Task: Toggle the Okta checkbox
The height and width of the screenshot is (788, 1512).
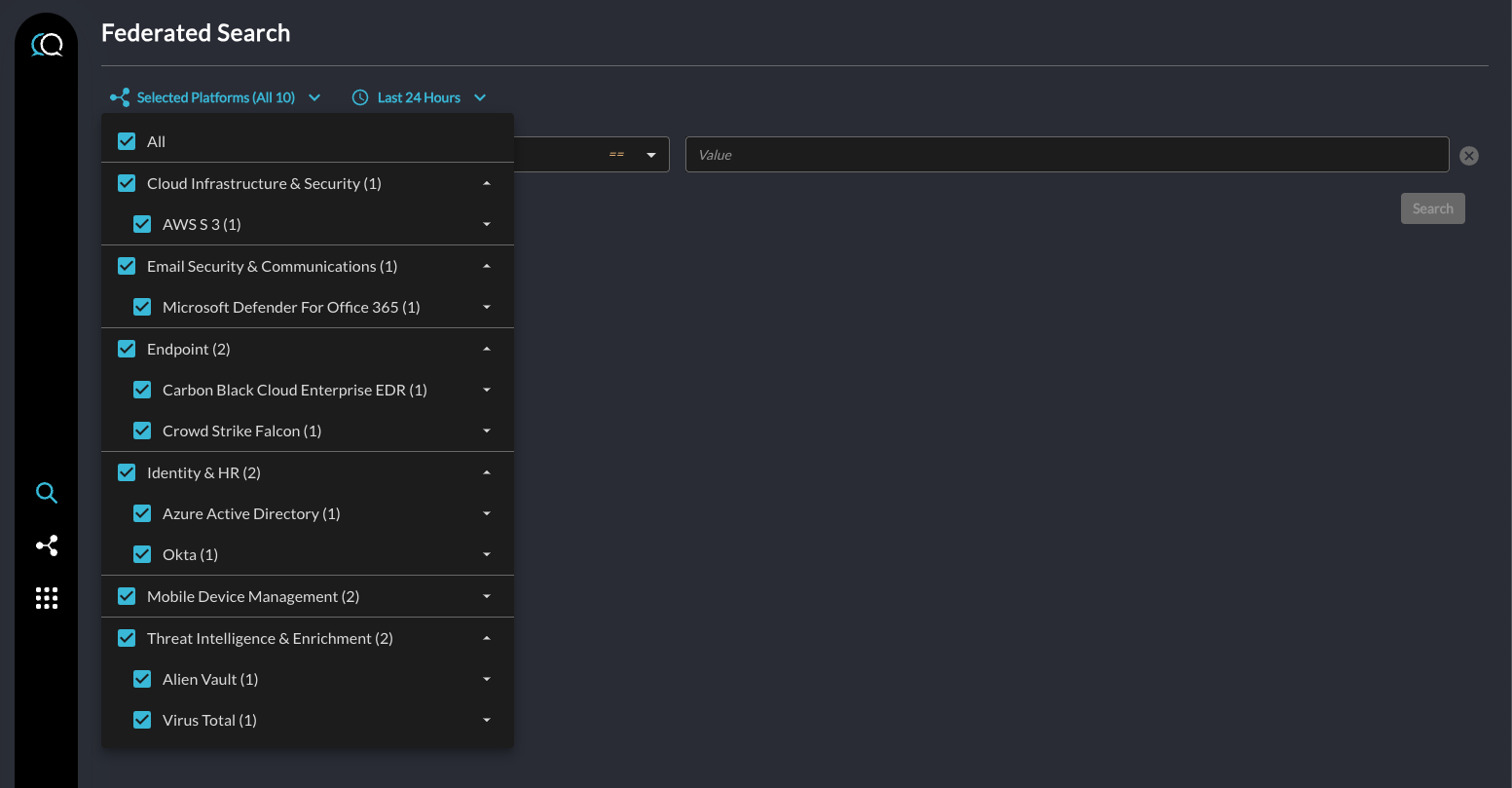Action: click(142, 554)
